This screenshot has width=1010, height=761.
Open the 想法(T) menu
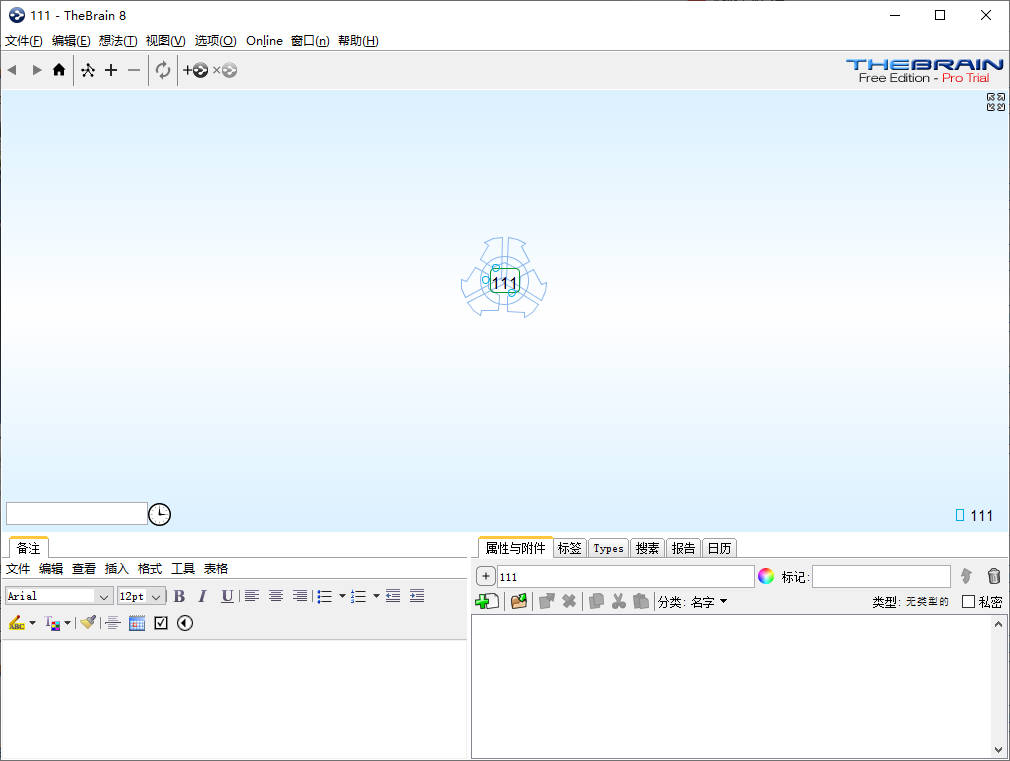(118, 41)
